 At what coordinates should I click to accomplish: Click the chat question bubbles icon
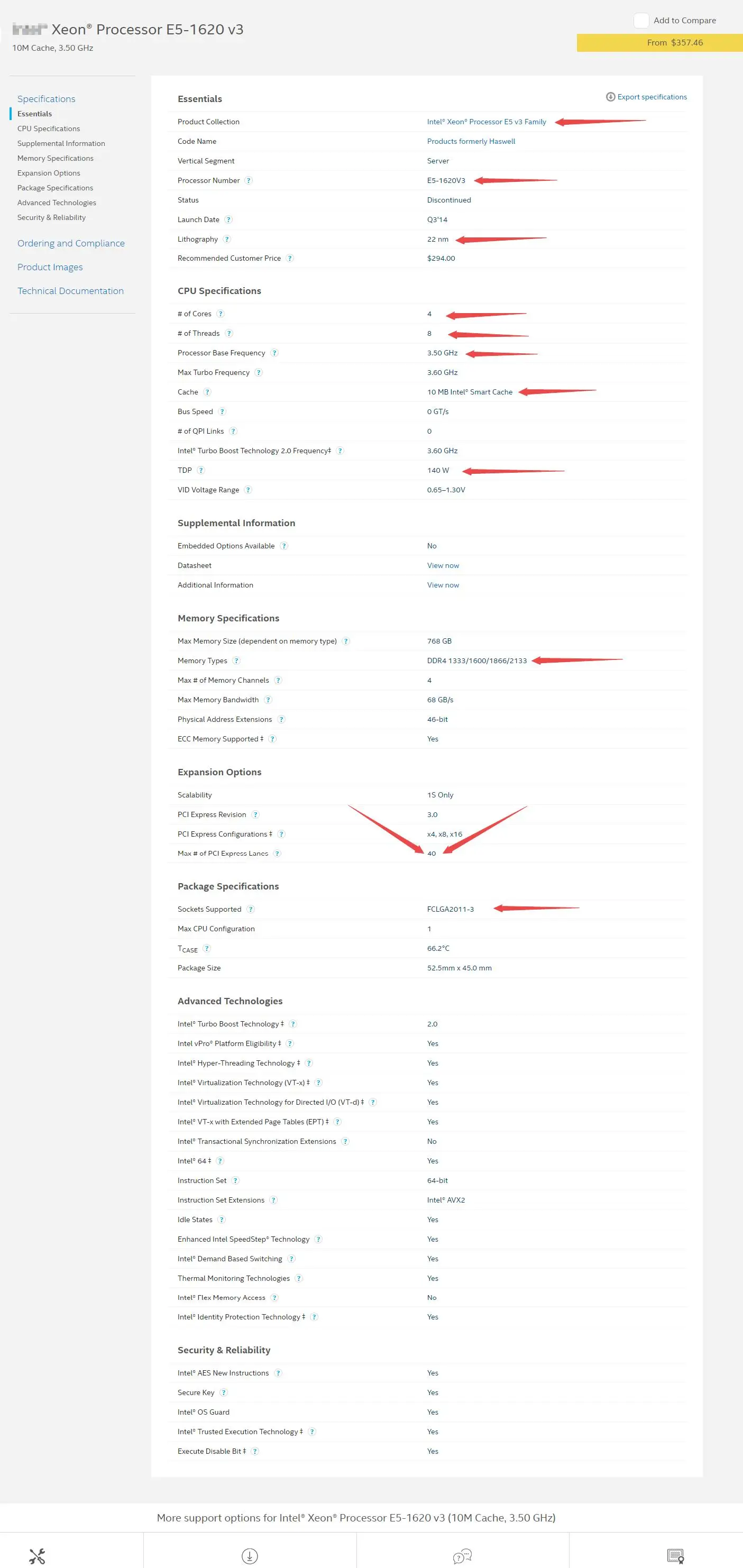point(463,1556)
